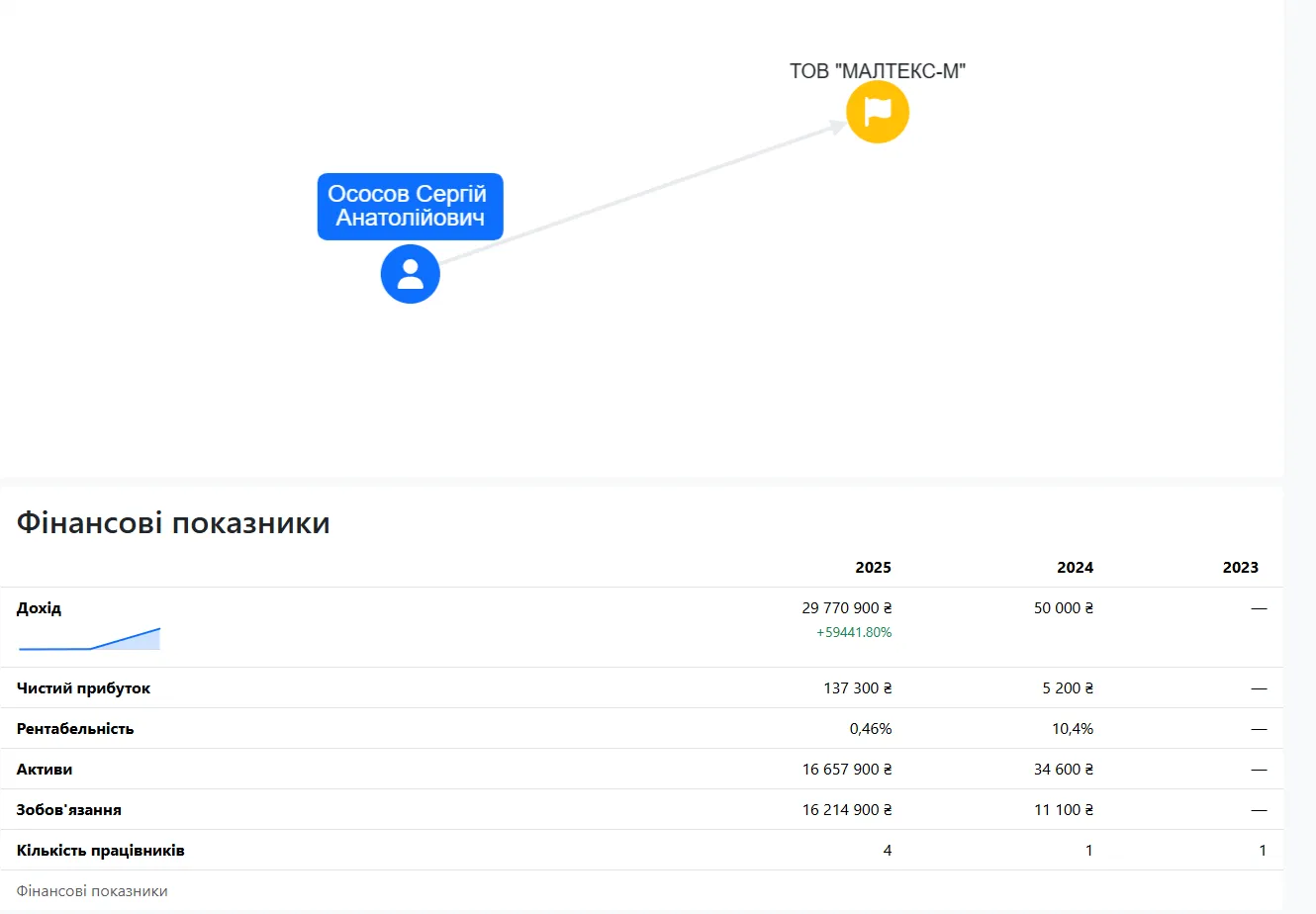This screenshot has height=914, width=1316.
Task: Click the 2024 liabilities value 11 100 ₴
Action: pos(1064,810)
